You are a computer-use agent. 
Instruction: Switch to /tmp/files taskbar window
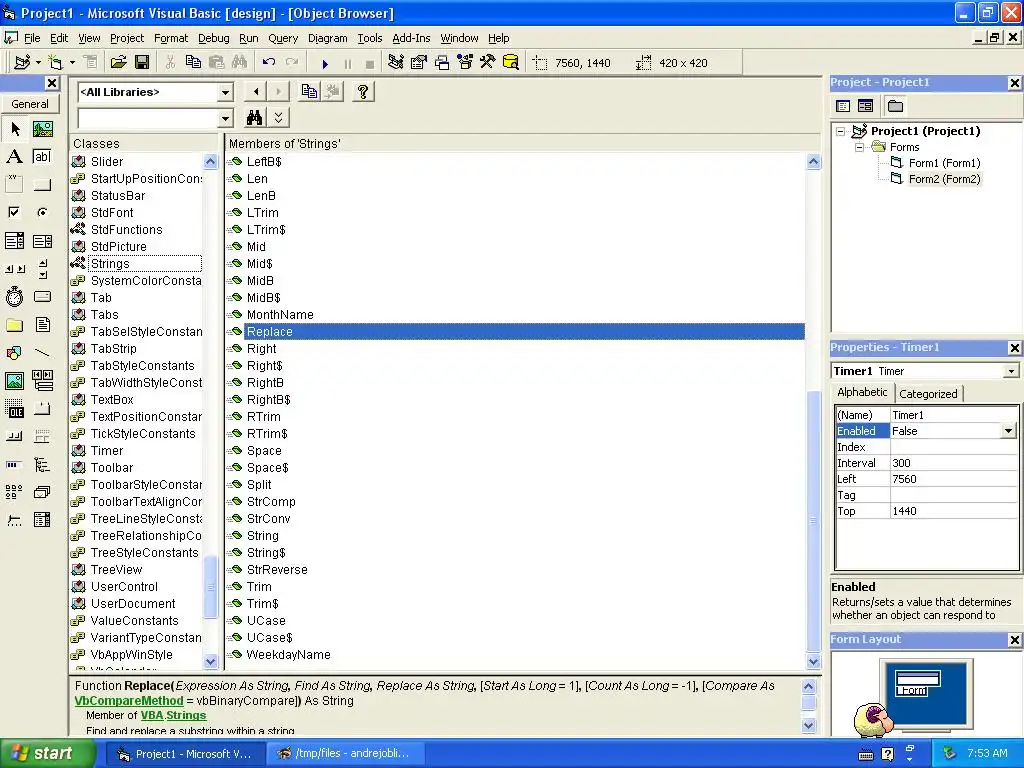point(345,754)
